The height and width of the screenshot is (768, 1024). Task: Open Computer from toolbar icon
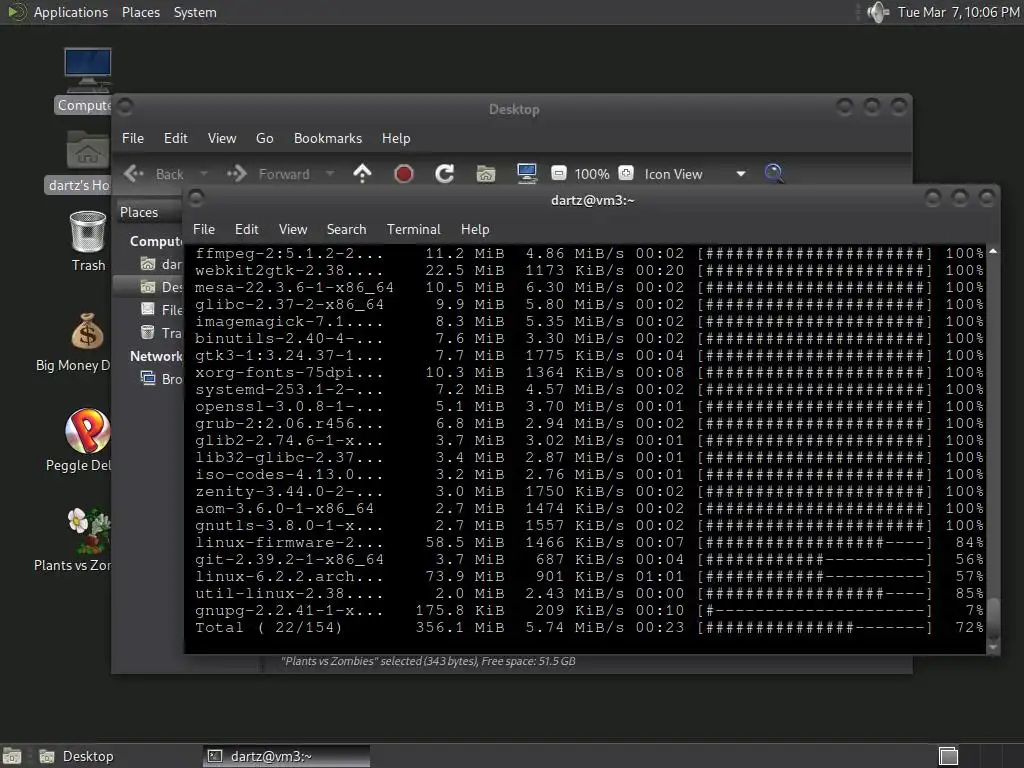click(x=526, y=174)
